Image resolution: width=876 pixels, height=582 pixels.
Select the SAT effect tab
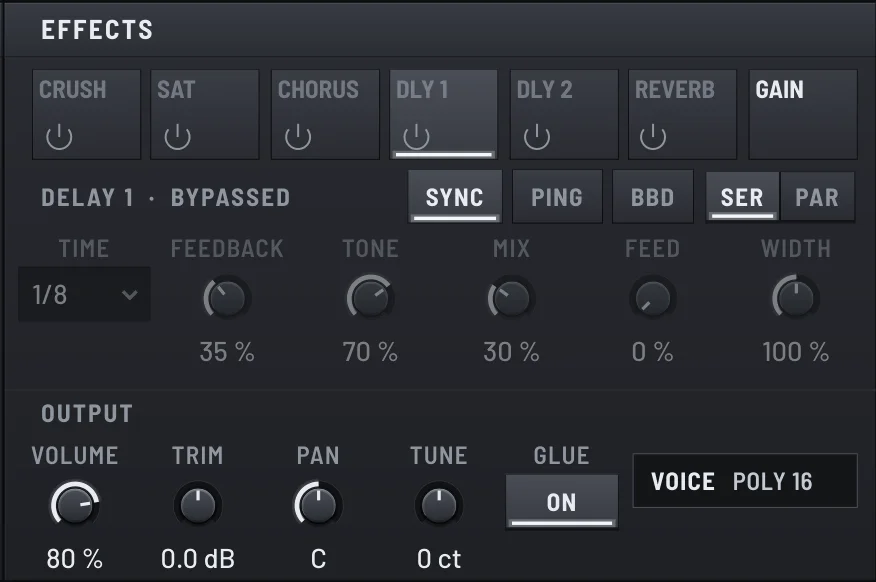tap(204, 115)
